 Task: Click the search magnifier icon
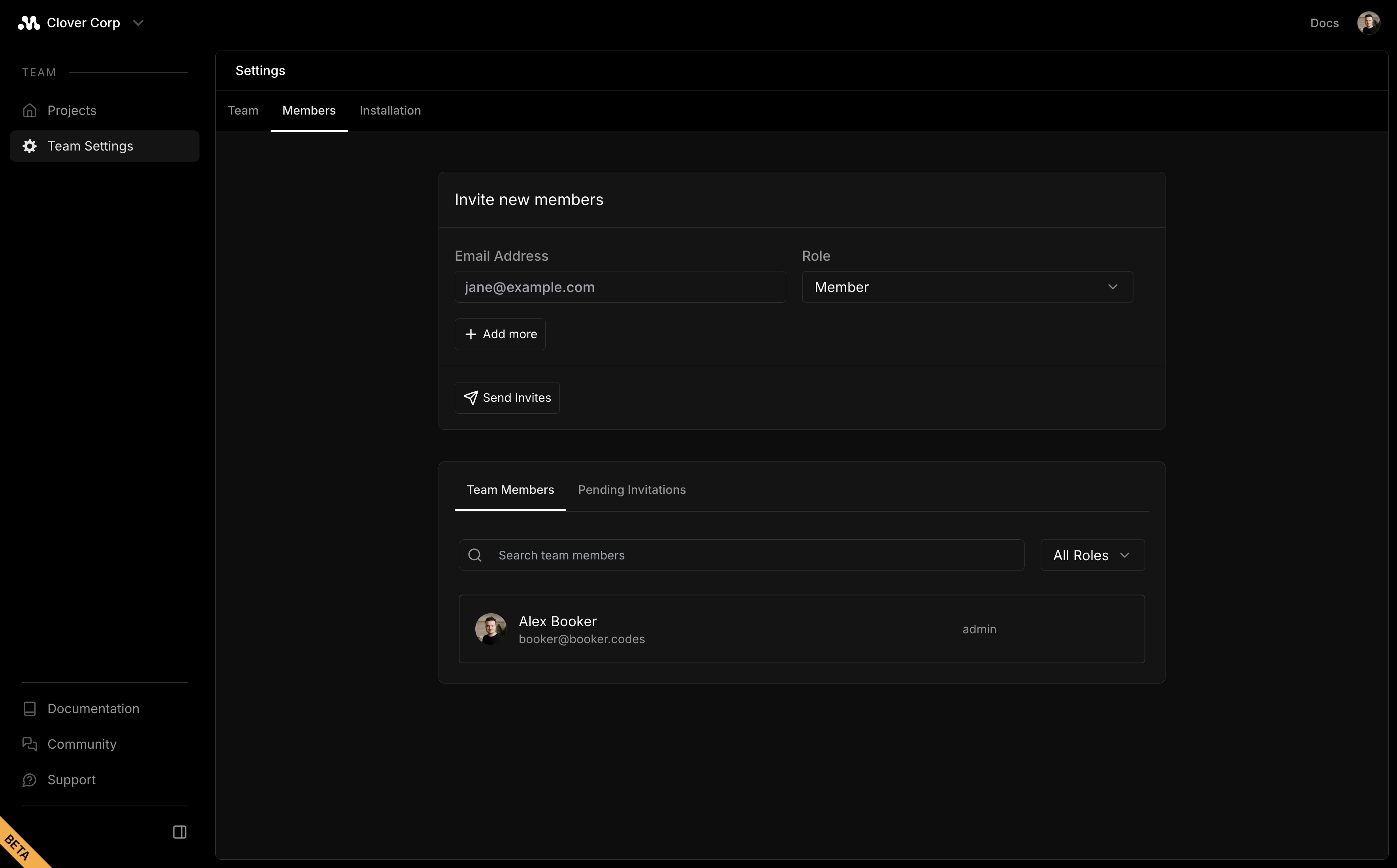coord(474,555)
